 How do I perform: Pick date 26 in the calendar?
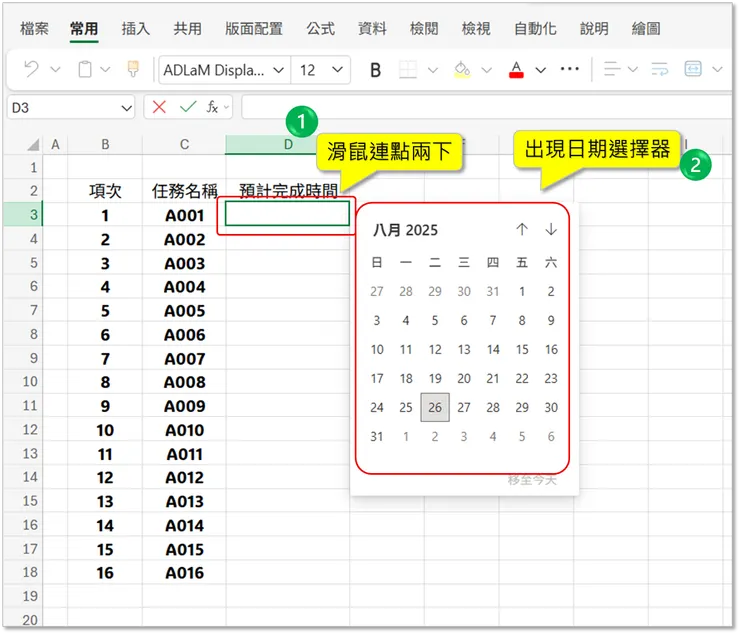(435, 407)
